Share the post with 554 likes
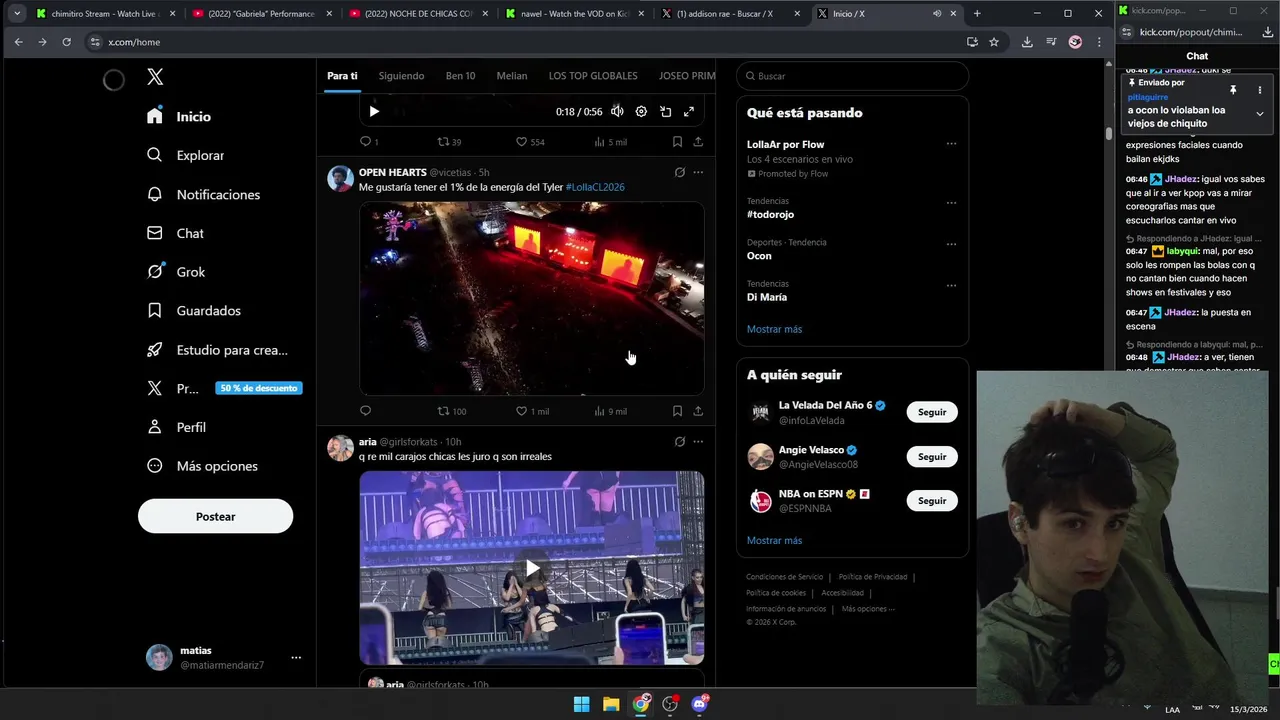 (x=698, y=142)
